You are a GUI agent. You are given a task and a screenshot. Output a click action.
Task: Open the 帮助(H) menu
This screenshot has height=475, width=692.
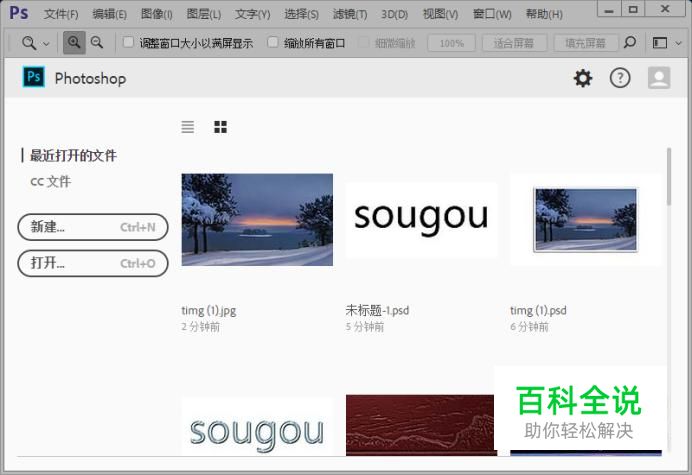click(x=544, y=14)
